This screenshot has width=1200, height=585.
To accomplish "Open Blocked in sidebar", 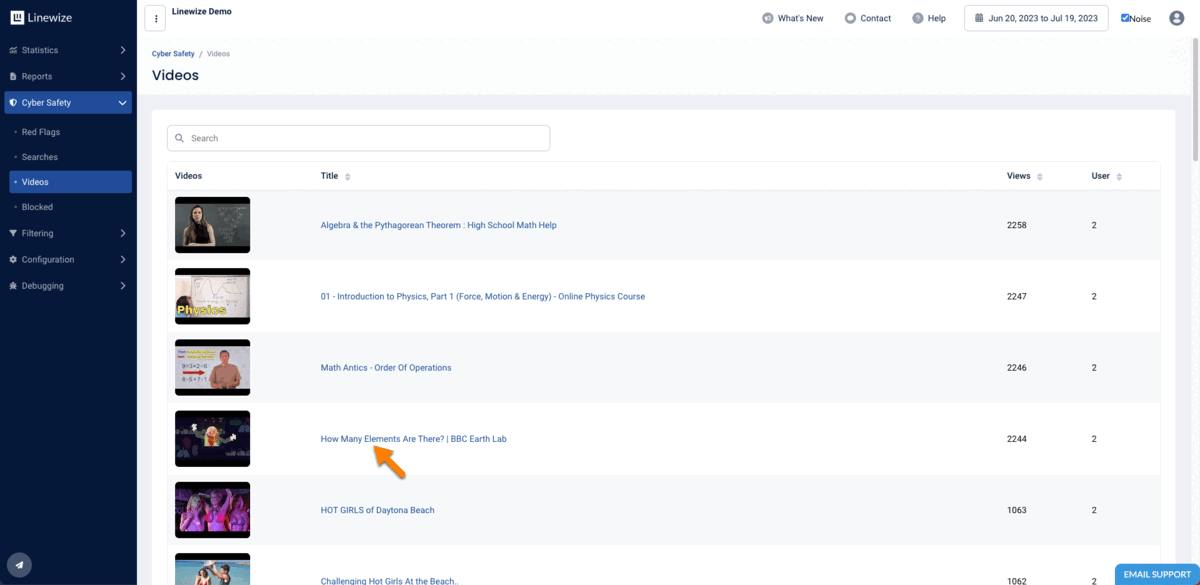I will pyautogui.click(x=37, y=207).
